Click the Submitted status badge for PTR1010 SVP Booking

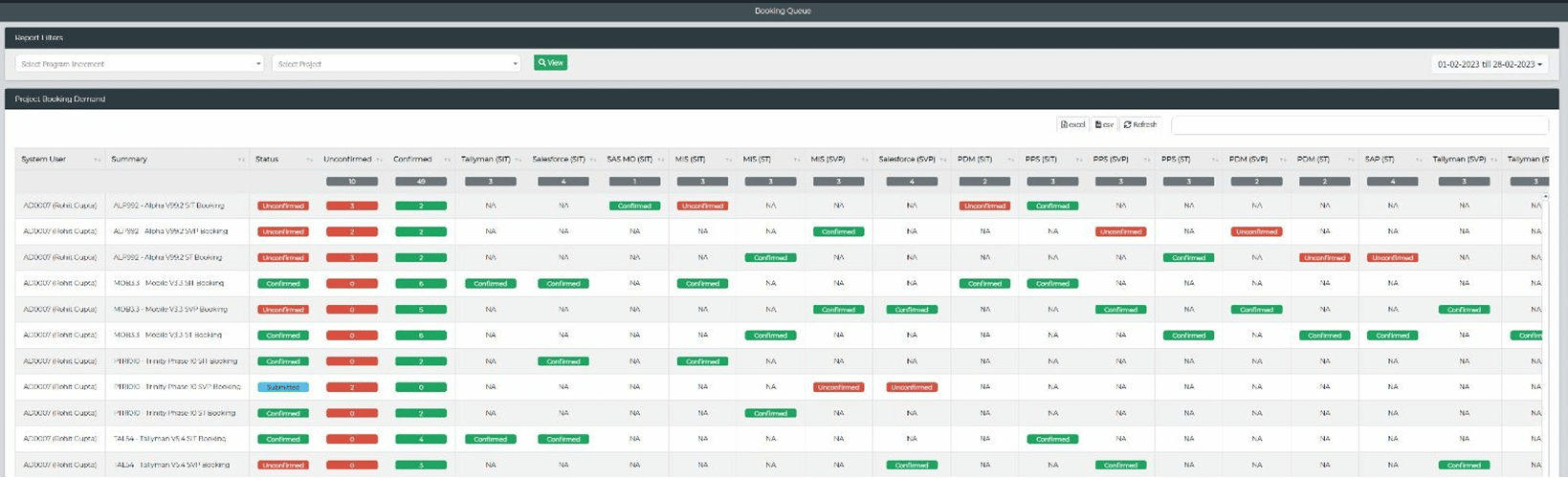click(x=283, y=387)
